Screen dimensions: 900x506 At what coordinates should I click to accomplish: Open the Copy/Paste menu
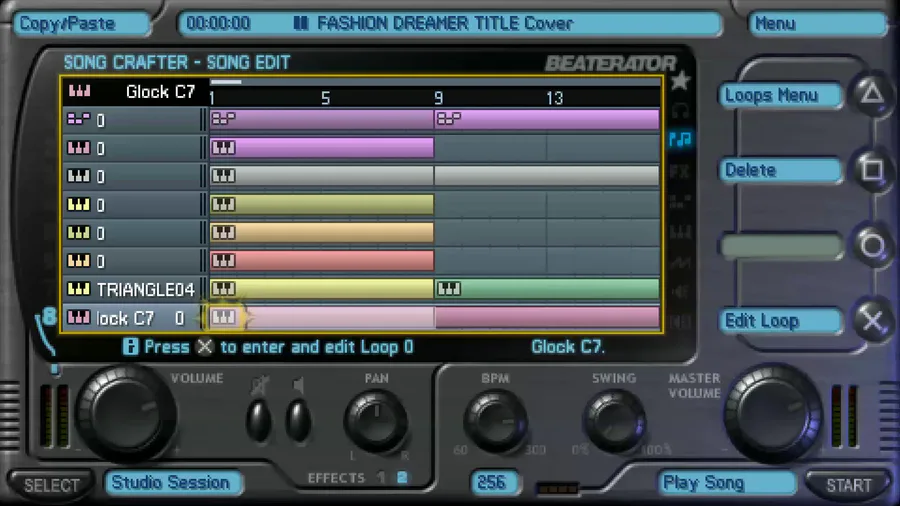click(81, 24)
